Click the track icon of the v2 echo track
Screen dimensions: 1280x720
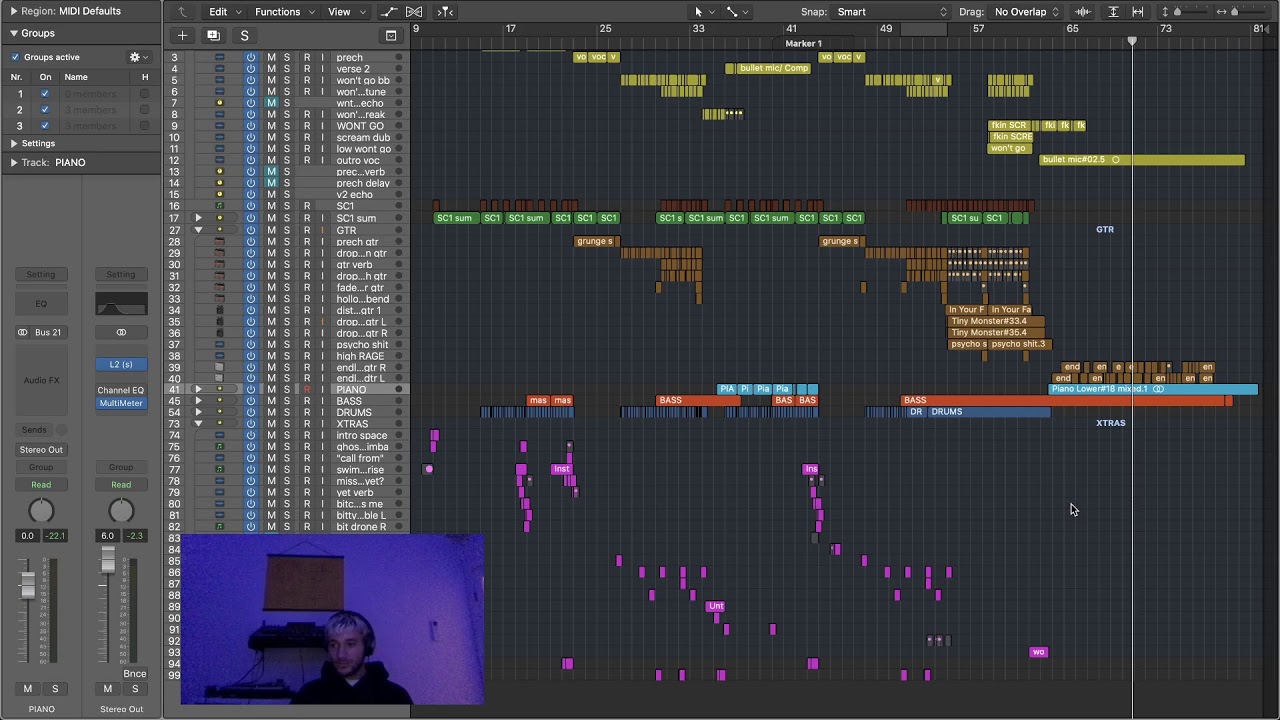(x=220, y=195)
